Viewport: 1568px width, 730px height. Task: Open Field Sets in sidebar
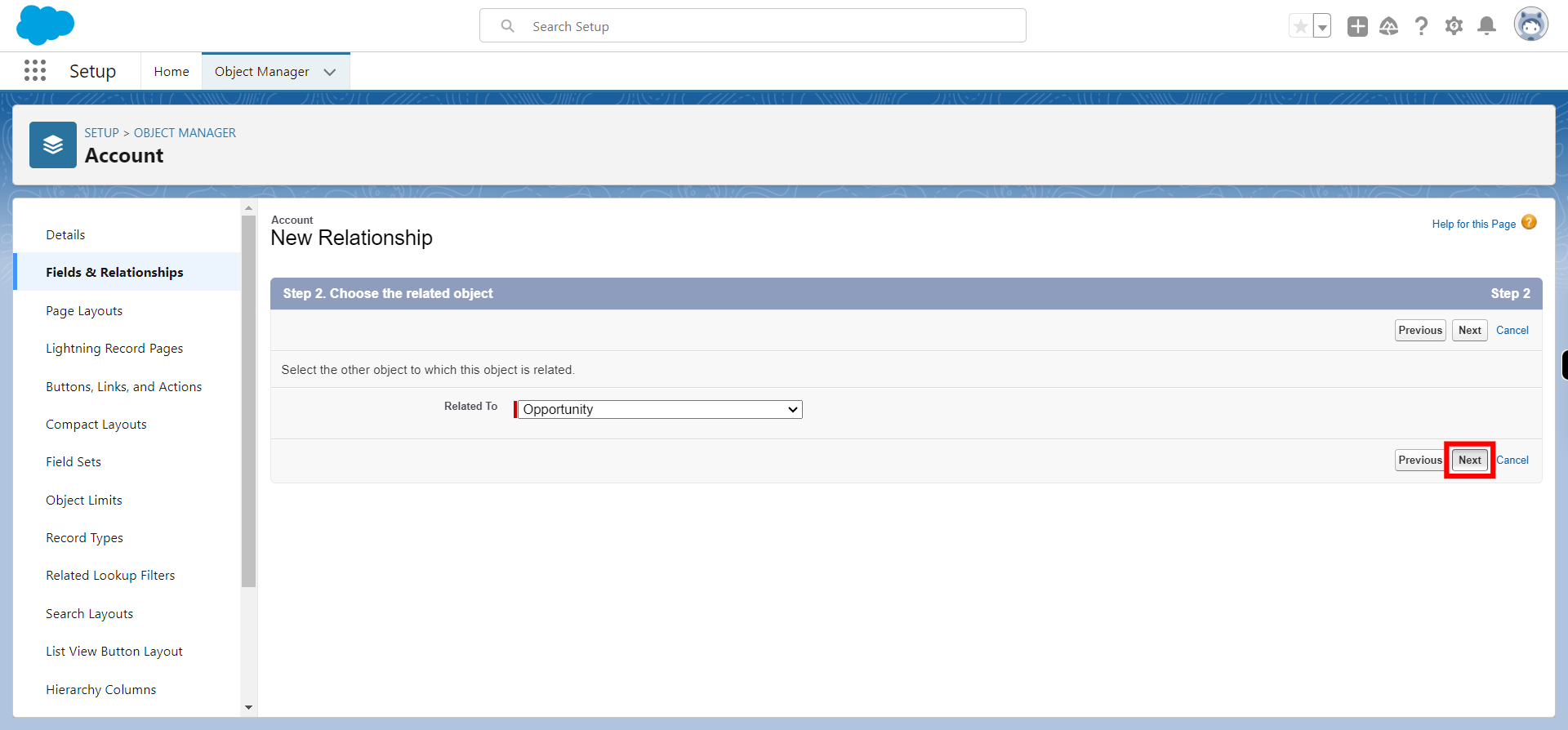pos(73,462)
